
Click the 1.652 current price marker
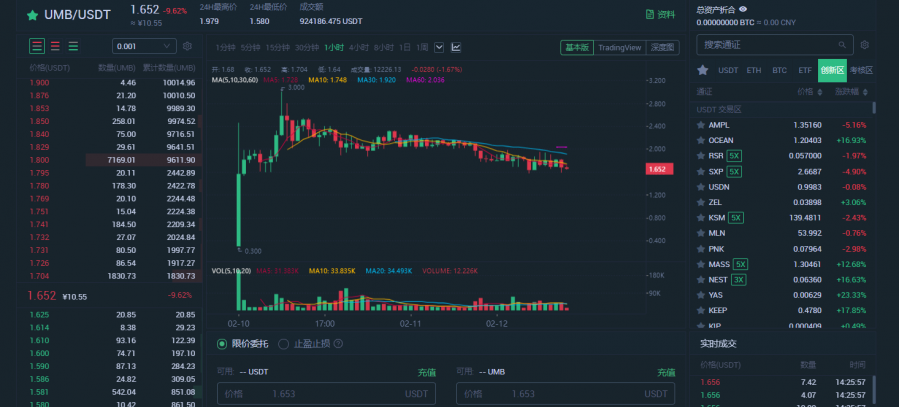[x=659, y=169]
